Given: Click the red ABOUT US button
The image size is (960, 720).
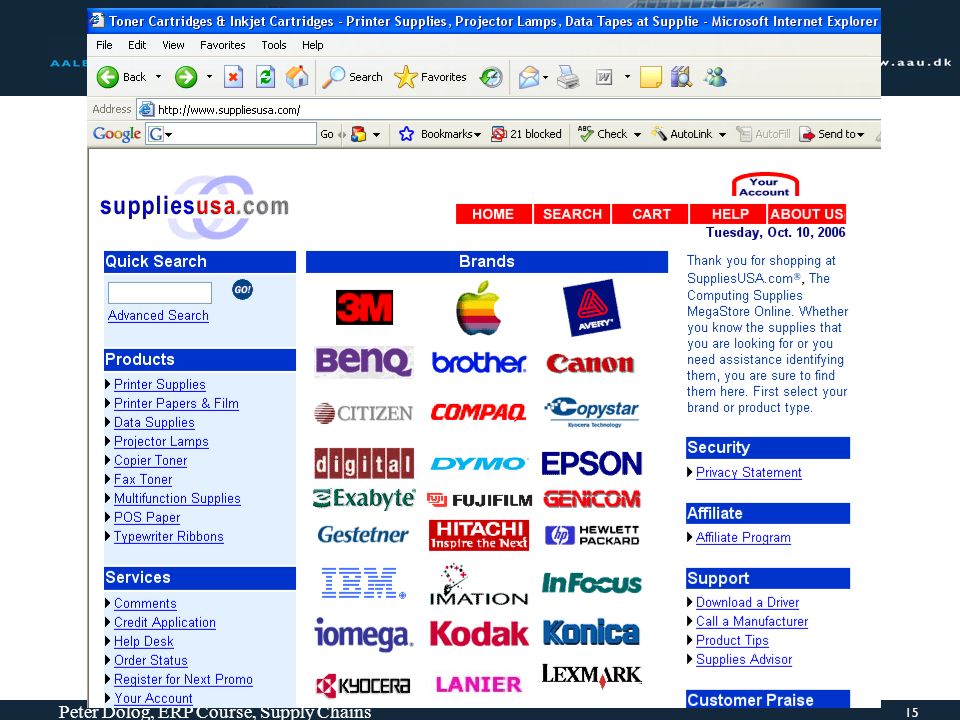Looking at the screenshot, I should (x=807, y=214).
